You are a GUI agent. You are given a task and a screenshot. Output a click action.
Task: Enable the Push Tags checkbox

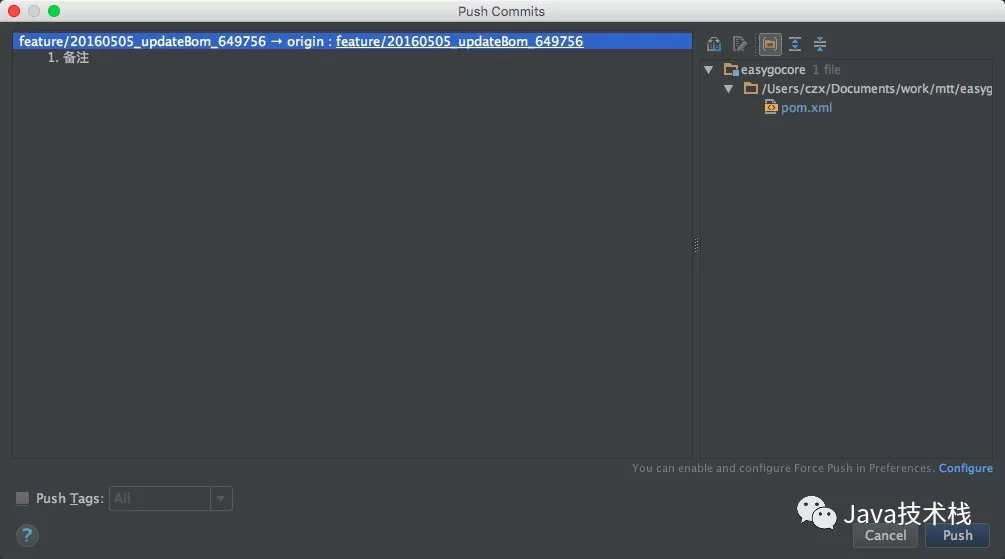pyautogui.click(x=22, y=498)
